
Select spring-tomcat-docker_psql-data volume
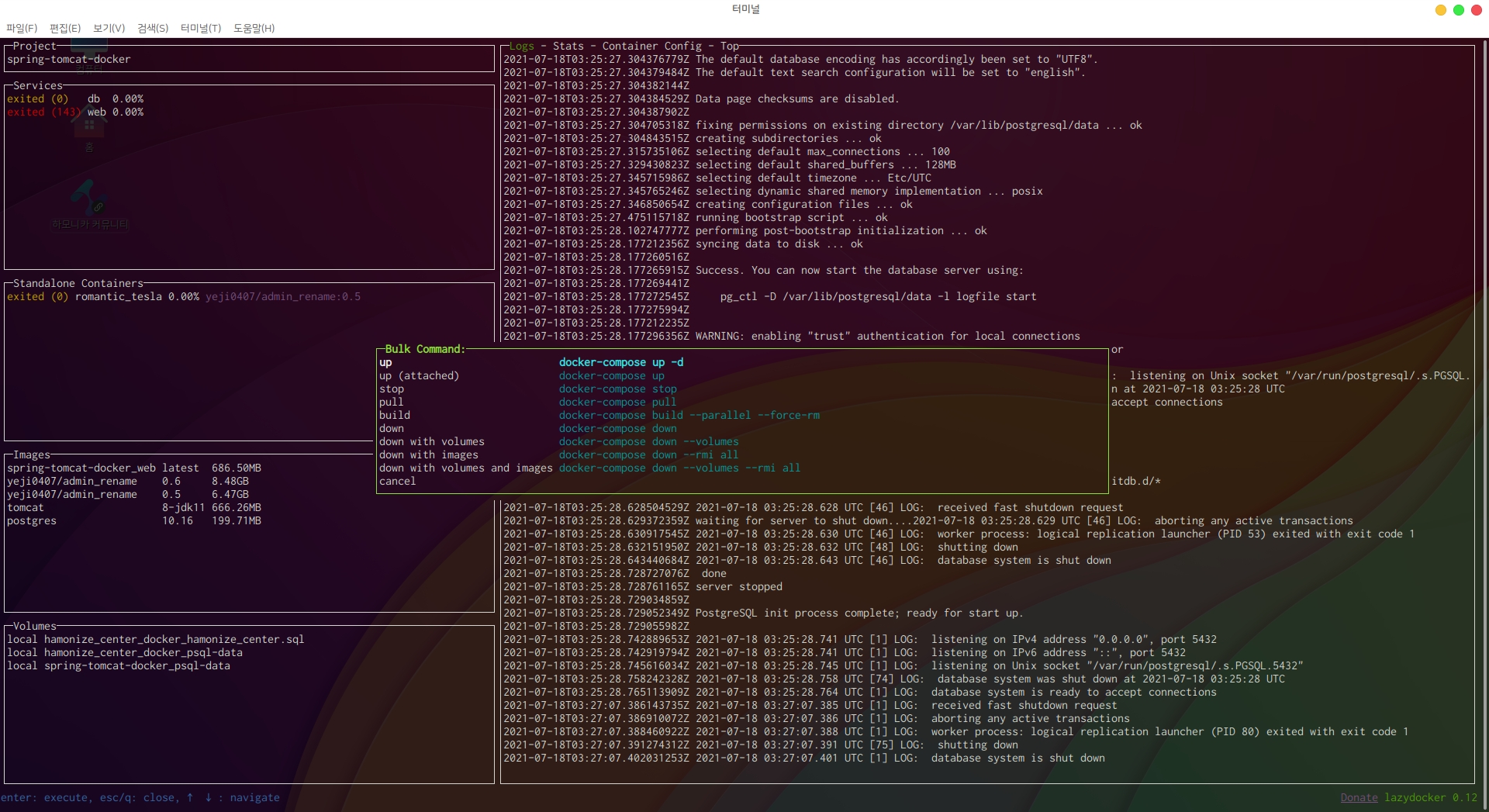click(x=136, y=666)
